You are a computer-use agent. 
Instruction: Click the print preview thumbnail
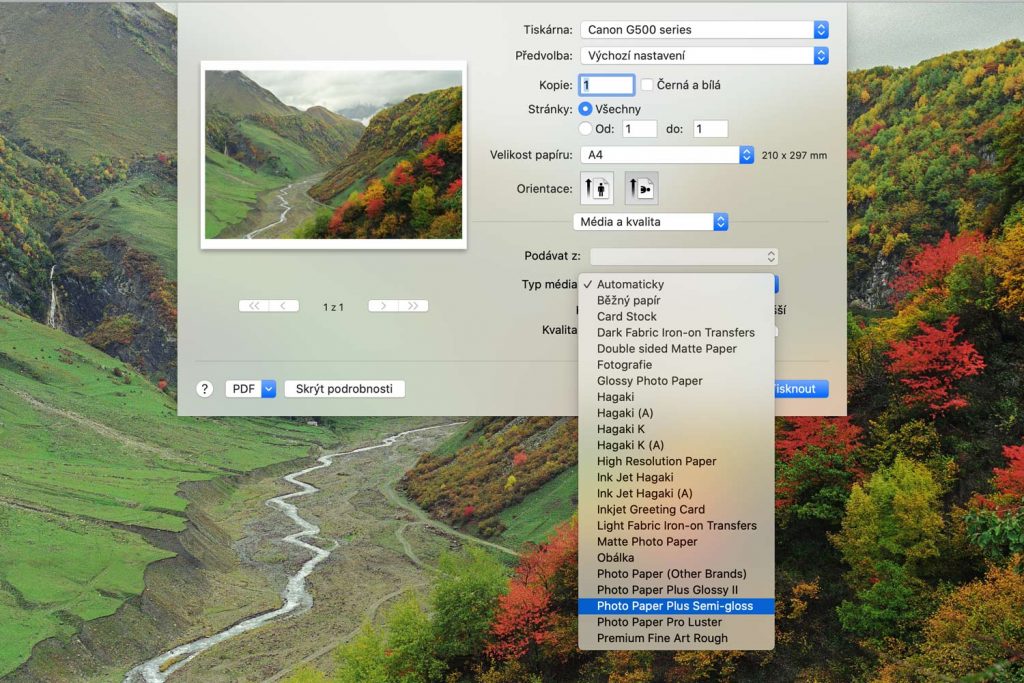[x=333, y=154]
